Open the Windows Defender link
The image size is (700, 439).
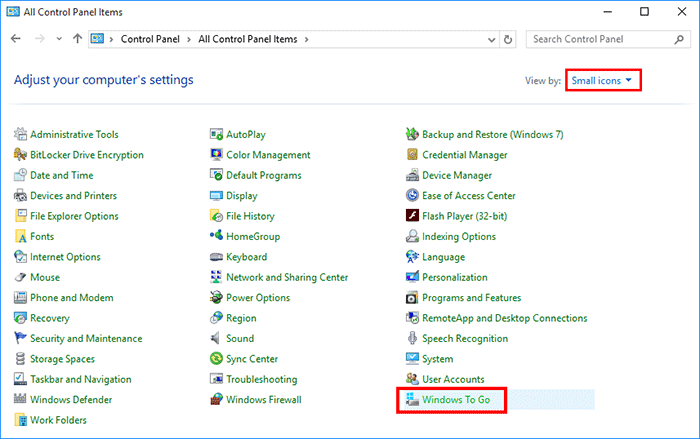tap(71, 399)
